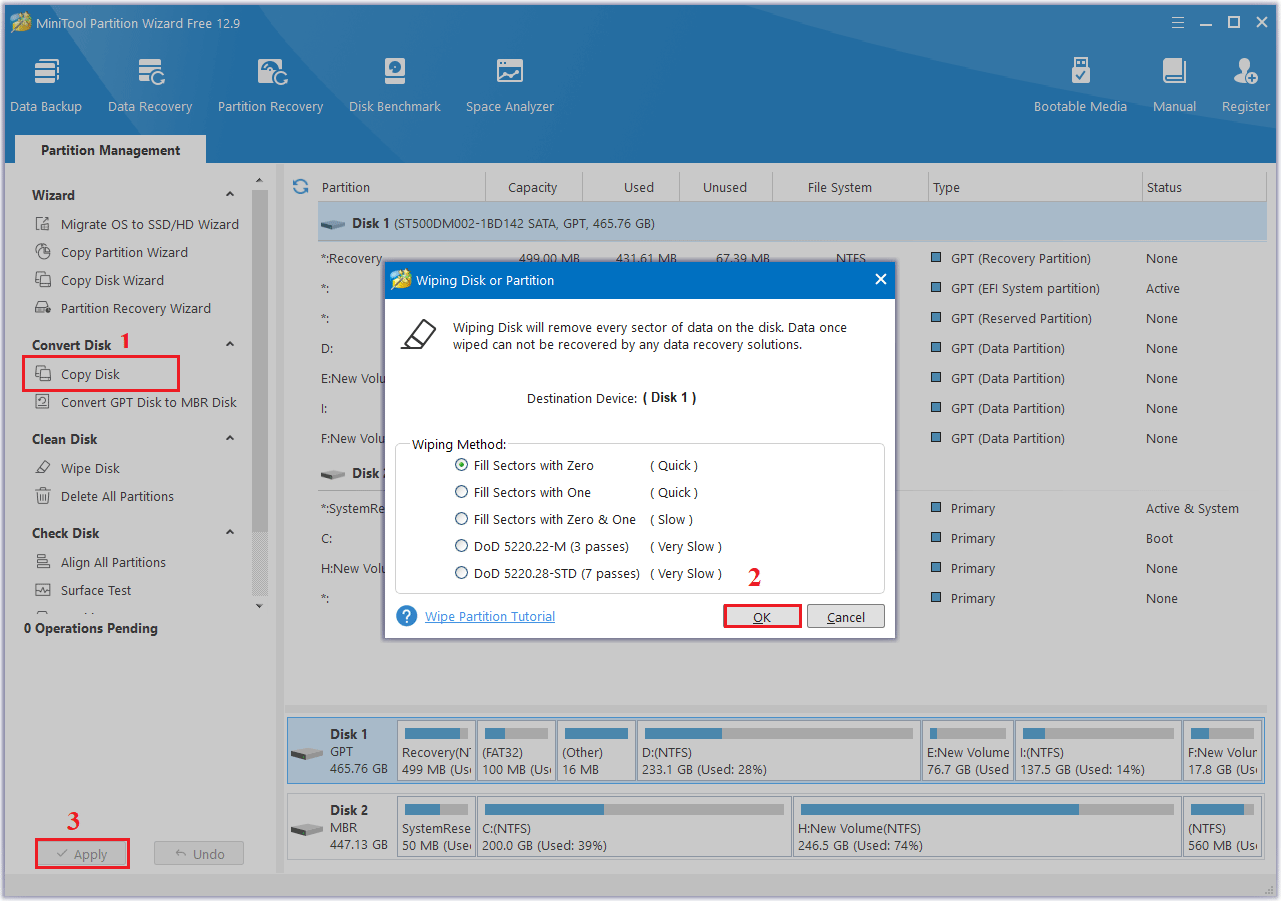The width and height of the screenshot is (1282, 901).
Task: Sort by Status column header
Action: click(x=1164, y=187)
